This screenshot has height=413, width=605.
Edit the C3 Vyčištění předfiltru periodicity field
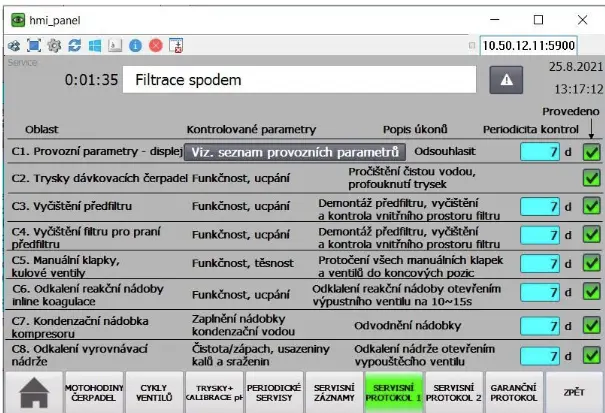point(540,206)
